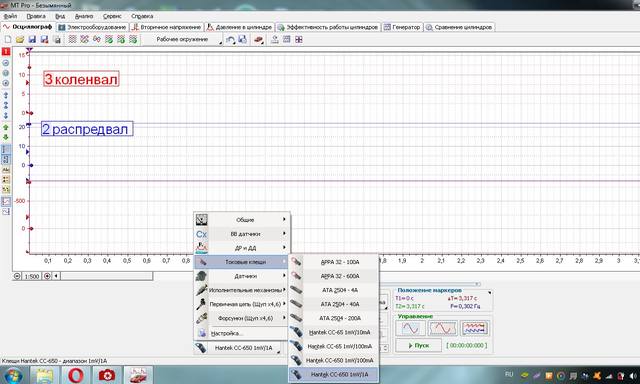
Task: Choose Hantek CC-650 1mV/100mA clamp
Action: click(x=334, y=361)
